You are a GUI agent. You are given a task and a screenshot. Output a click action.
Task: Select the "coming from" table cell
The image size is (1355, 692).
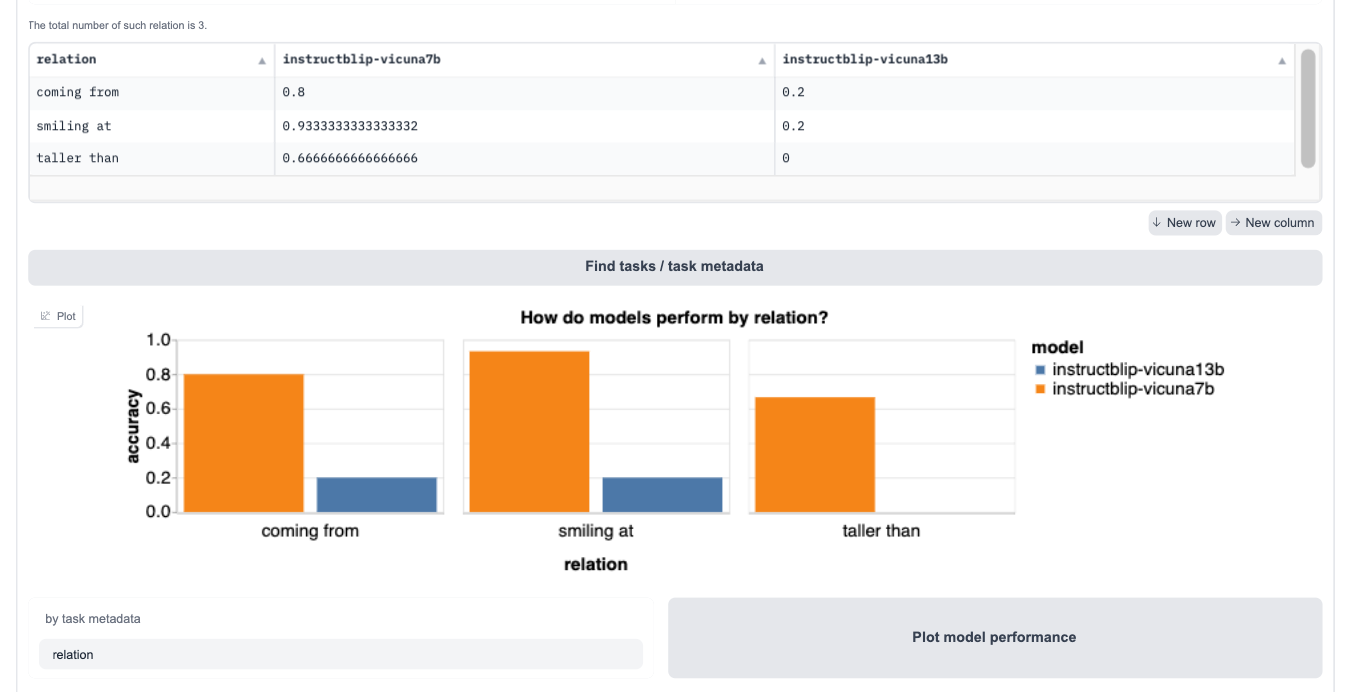coord(78,92)
